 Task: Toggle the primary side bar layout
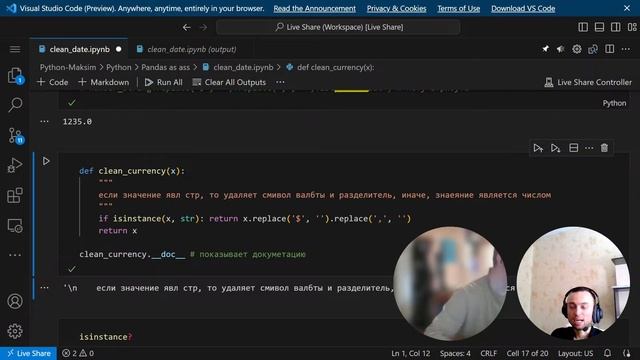click(583, 27)
